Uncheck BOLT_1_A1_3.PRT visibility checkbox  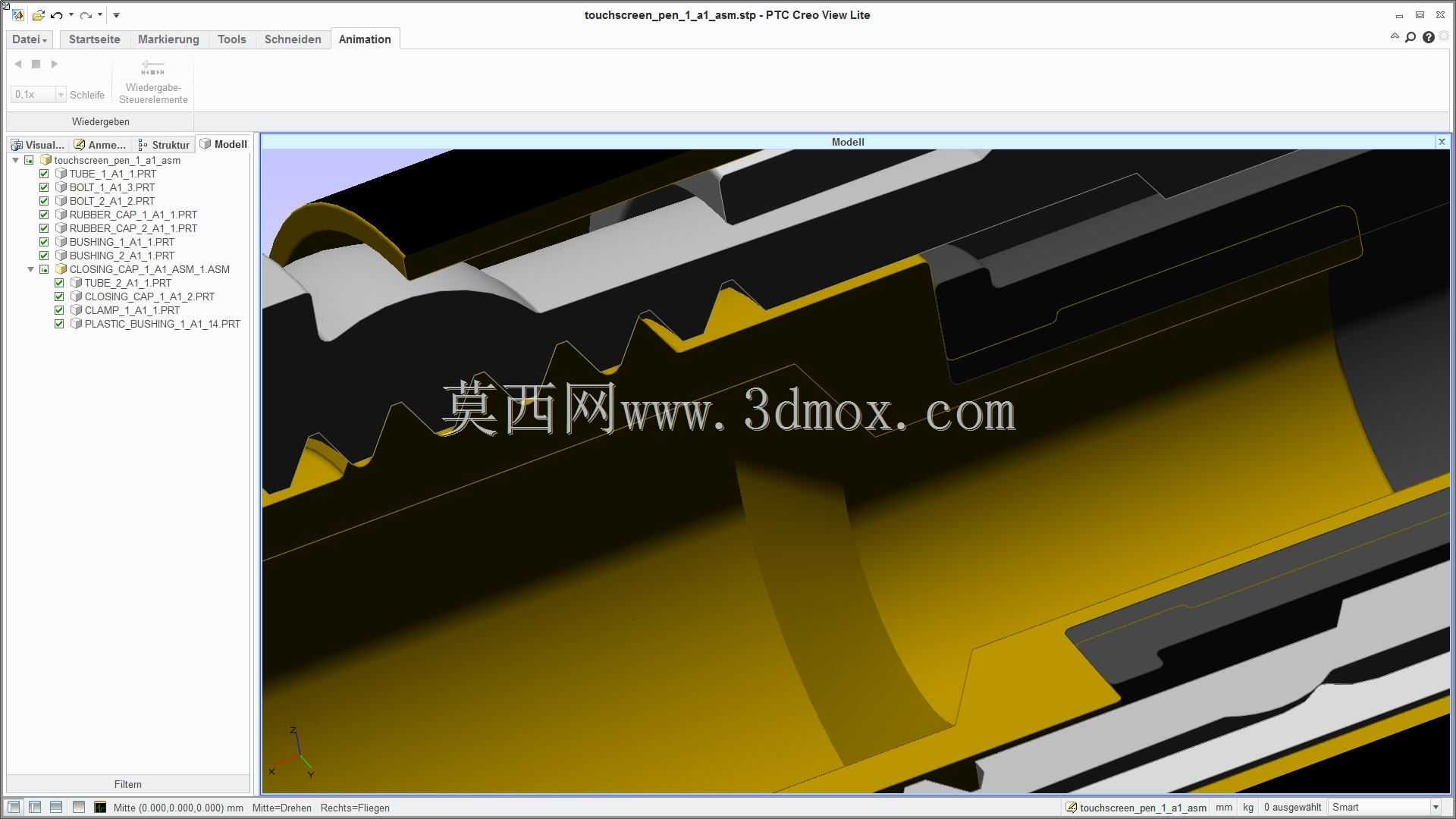click(44, 187)
